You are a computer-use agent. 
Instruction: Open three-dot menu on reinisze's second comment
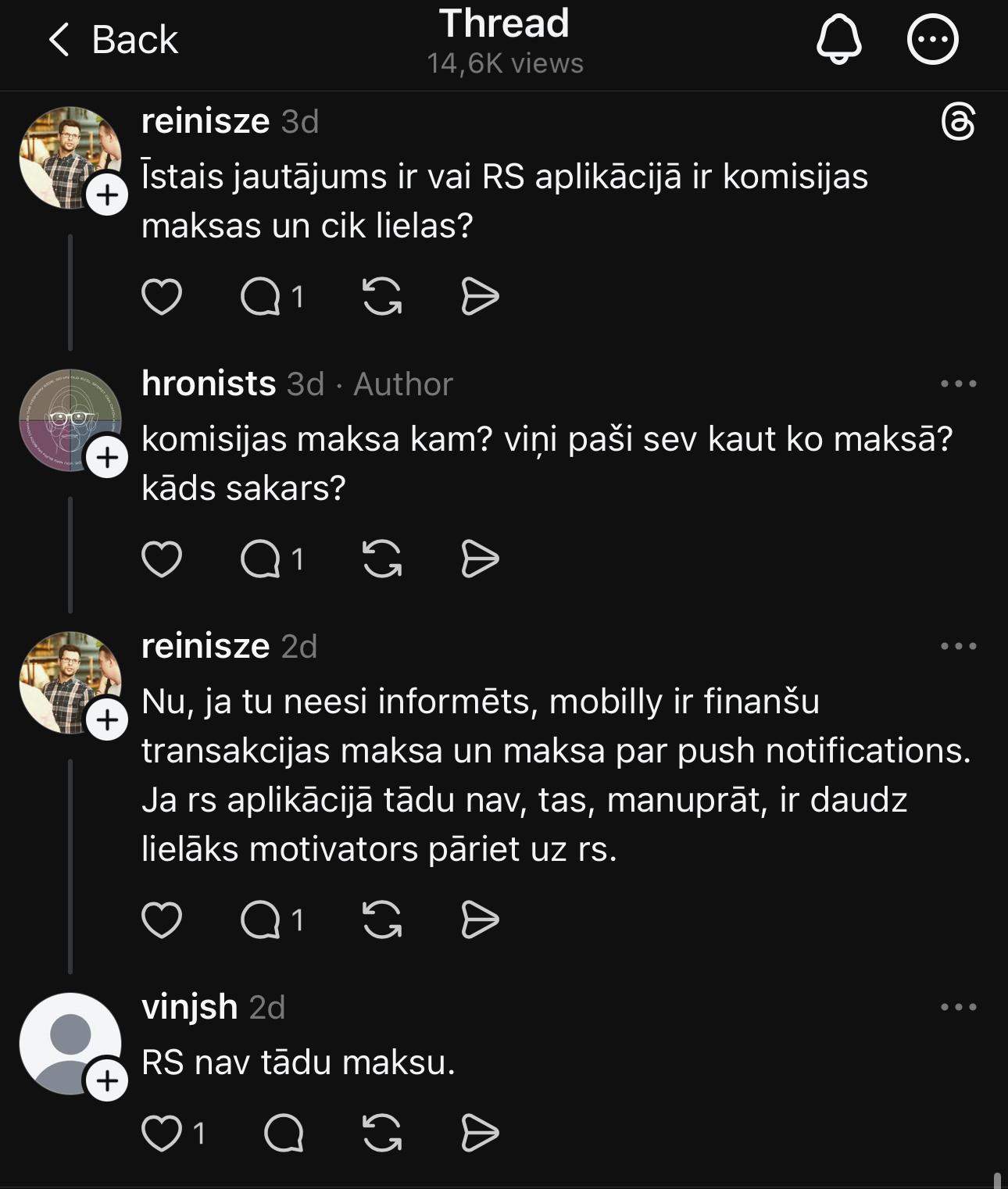[958, 646]
